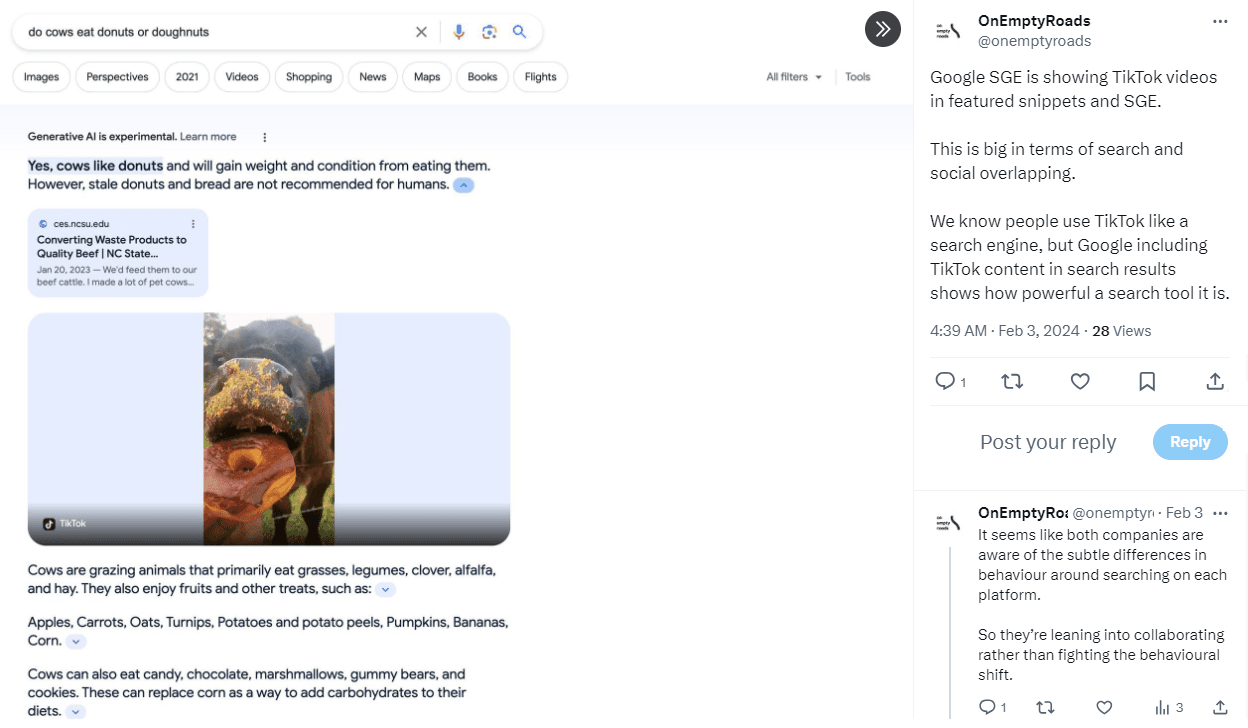Click the Post your reply field
1248x728 pixels.
tap(1048, 442)
